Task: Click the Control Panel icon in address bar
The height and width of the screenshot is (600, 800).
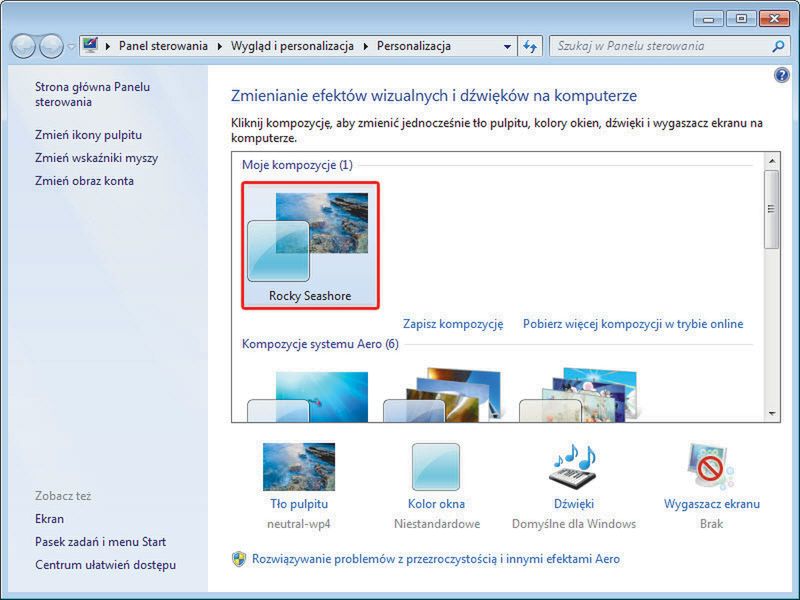Action: [x=90, y=45]
